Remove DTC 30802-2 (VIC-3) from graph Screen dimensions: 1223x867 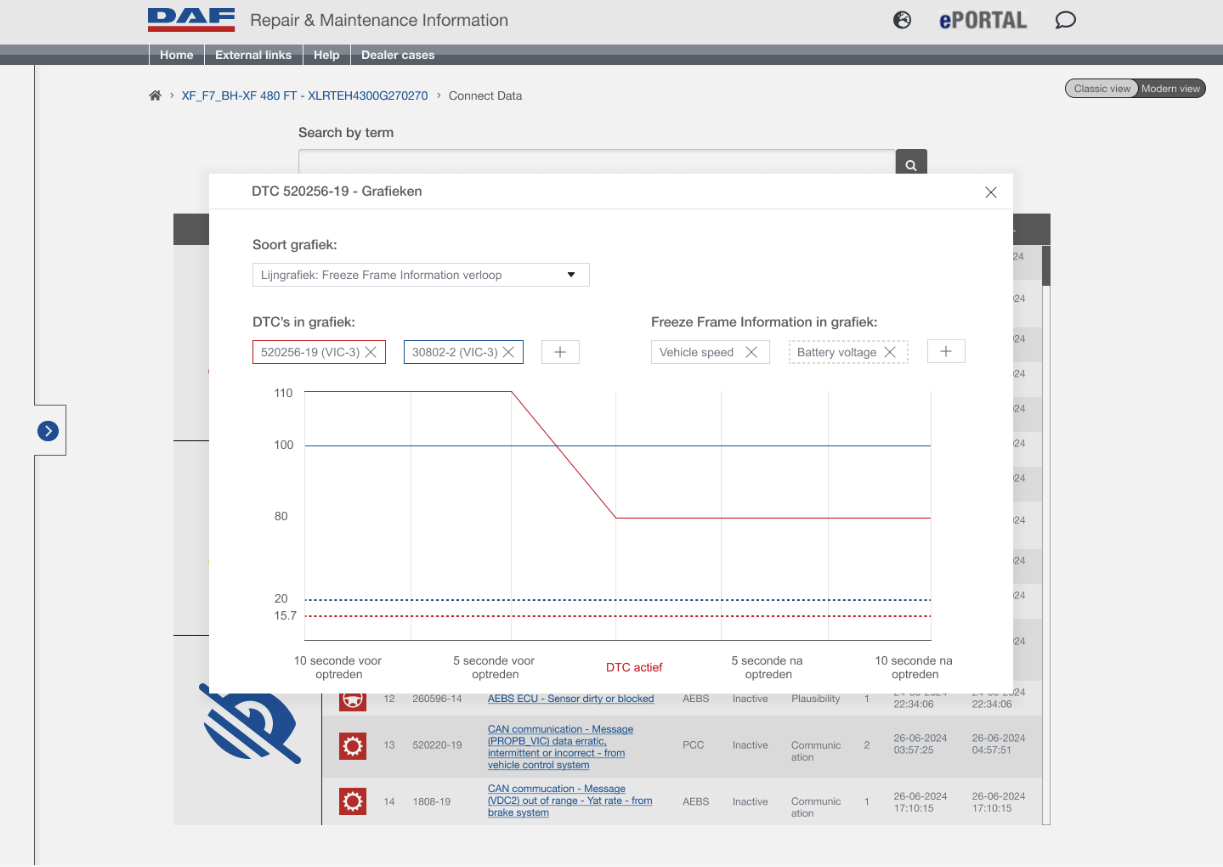[x=508, y=352]
